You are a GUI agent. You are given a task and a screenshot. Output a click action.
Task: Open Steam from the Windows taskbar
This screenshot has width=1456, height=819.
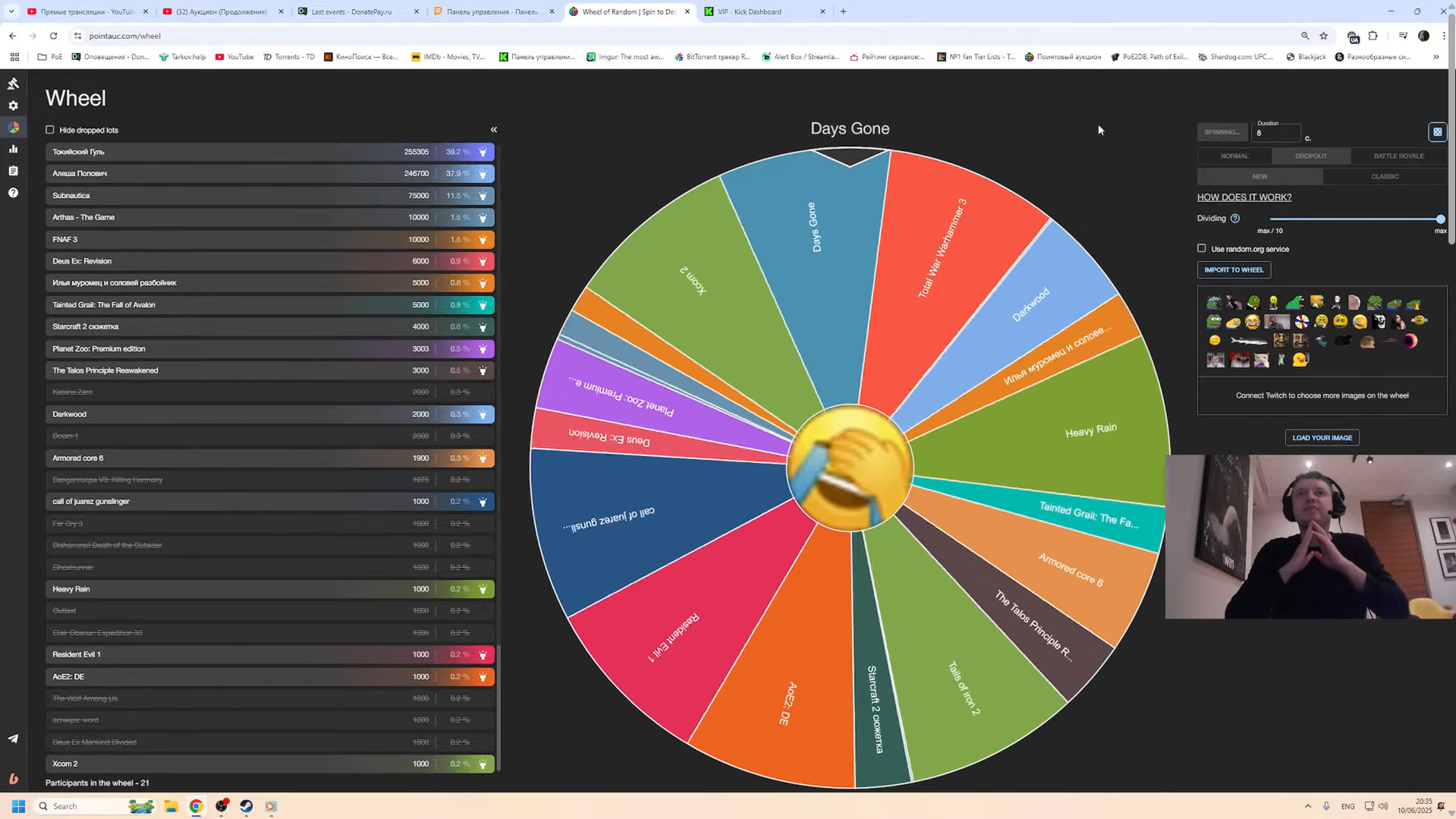[x=246, y=806]
